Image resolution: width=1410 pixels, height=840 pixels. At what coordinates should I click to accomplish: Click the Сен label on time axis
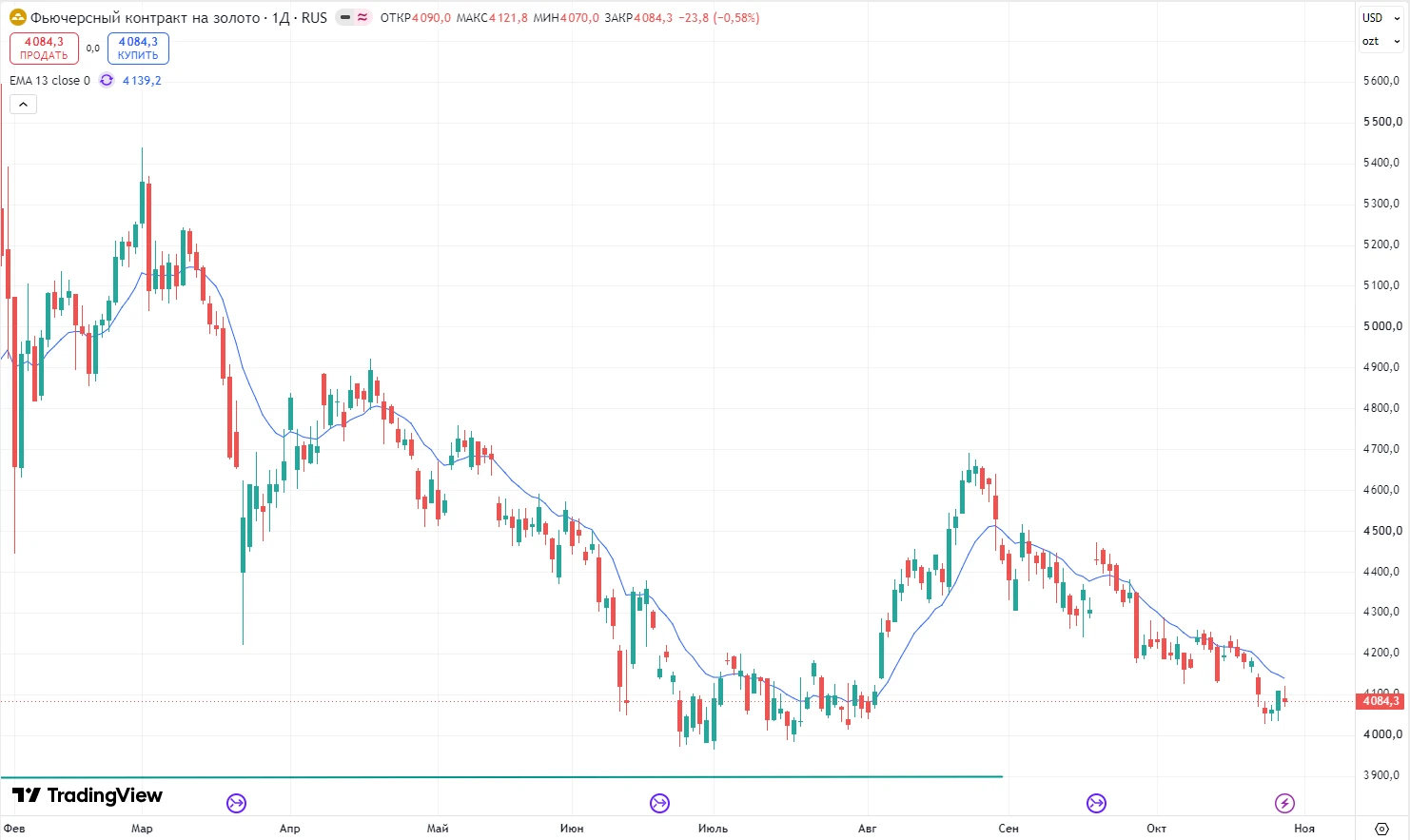[x=1009, y=829]
